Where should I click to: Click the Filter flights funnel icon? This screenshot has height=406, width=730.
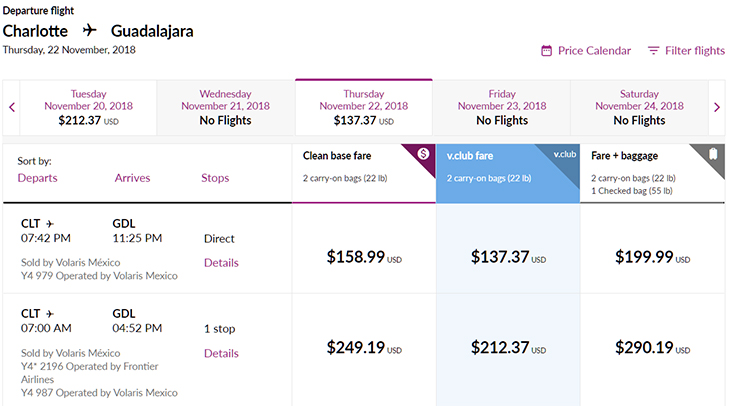click(x=654, y=50)
